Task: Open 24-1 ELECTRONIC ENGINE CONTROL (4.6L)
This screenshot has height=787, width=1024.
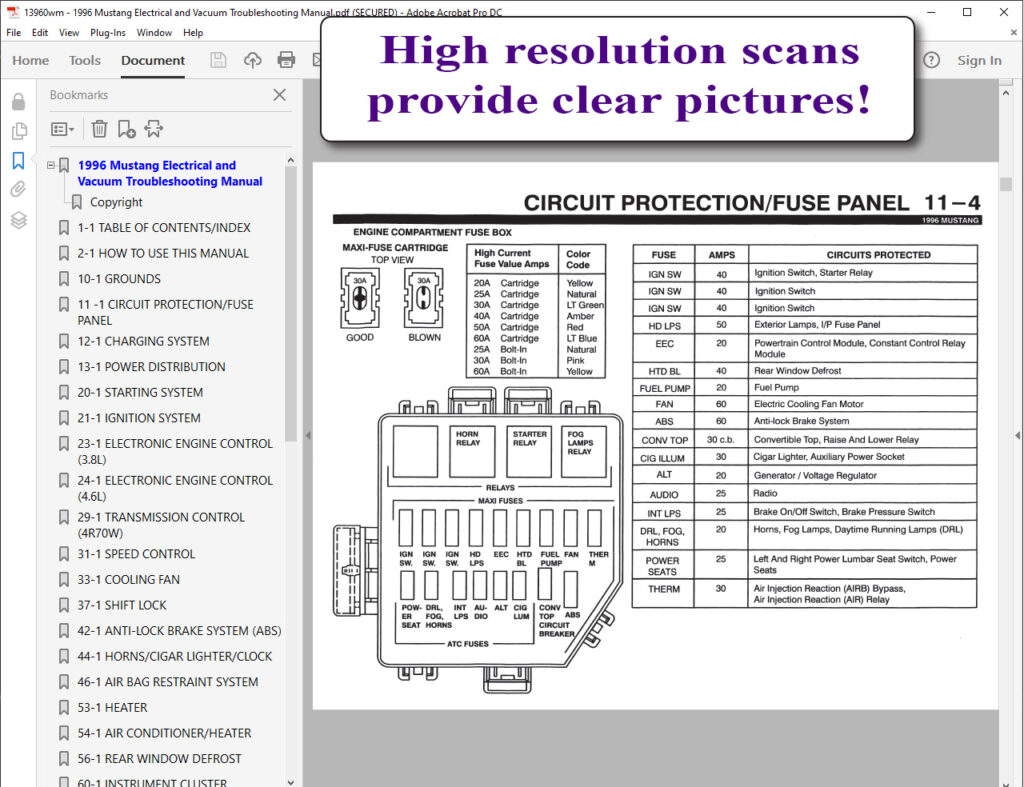Action: pyautogui.click(x=174, y=488)
